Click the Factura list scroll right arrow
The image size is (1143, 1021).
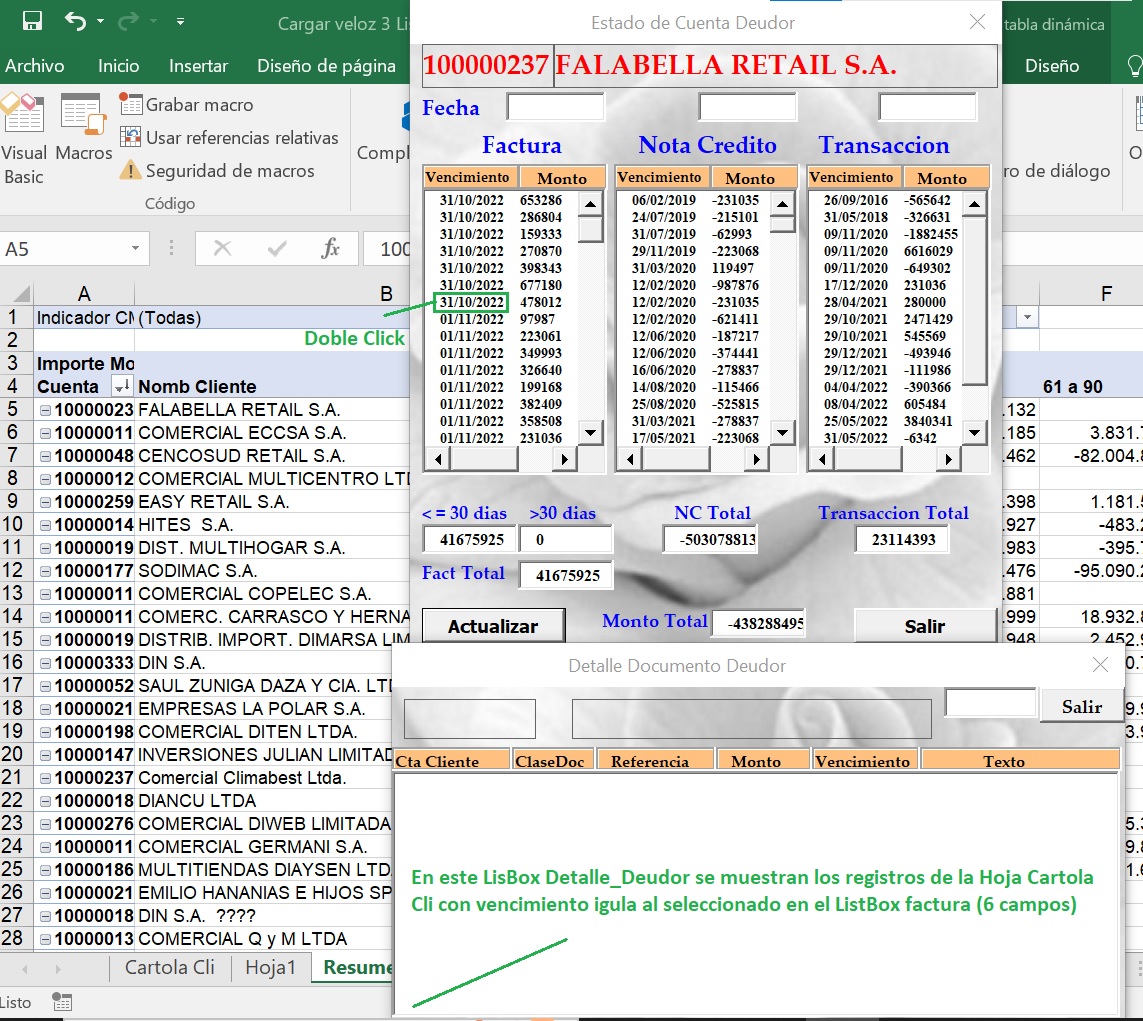point(563,459)
